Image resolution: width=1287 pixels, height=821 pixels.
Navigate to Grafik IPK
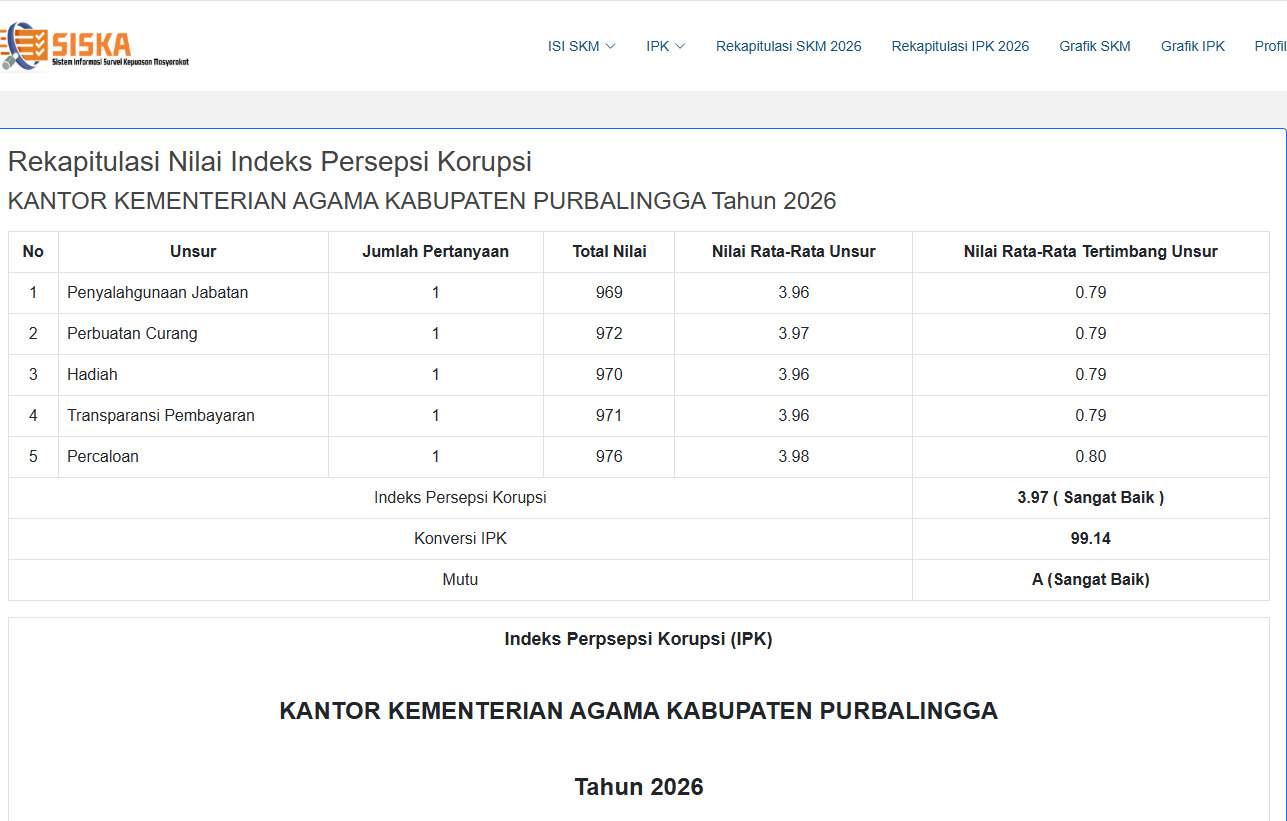point(1193,46)
